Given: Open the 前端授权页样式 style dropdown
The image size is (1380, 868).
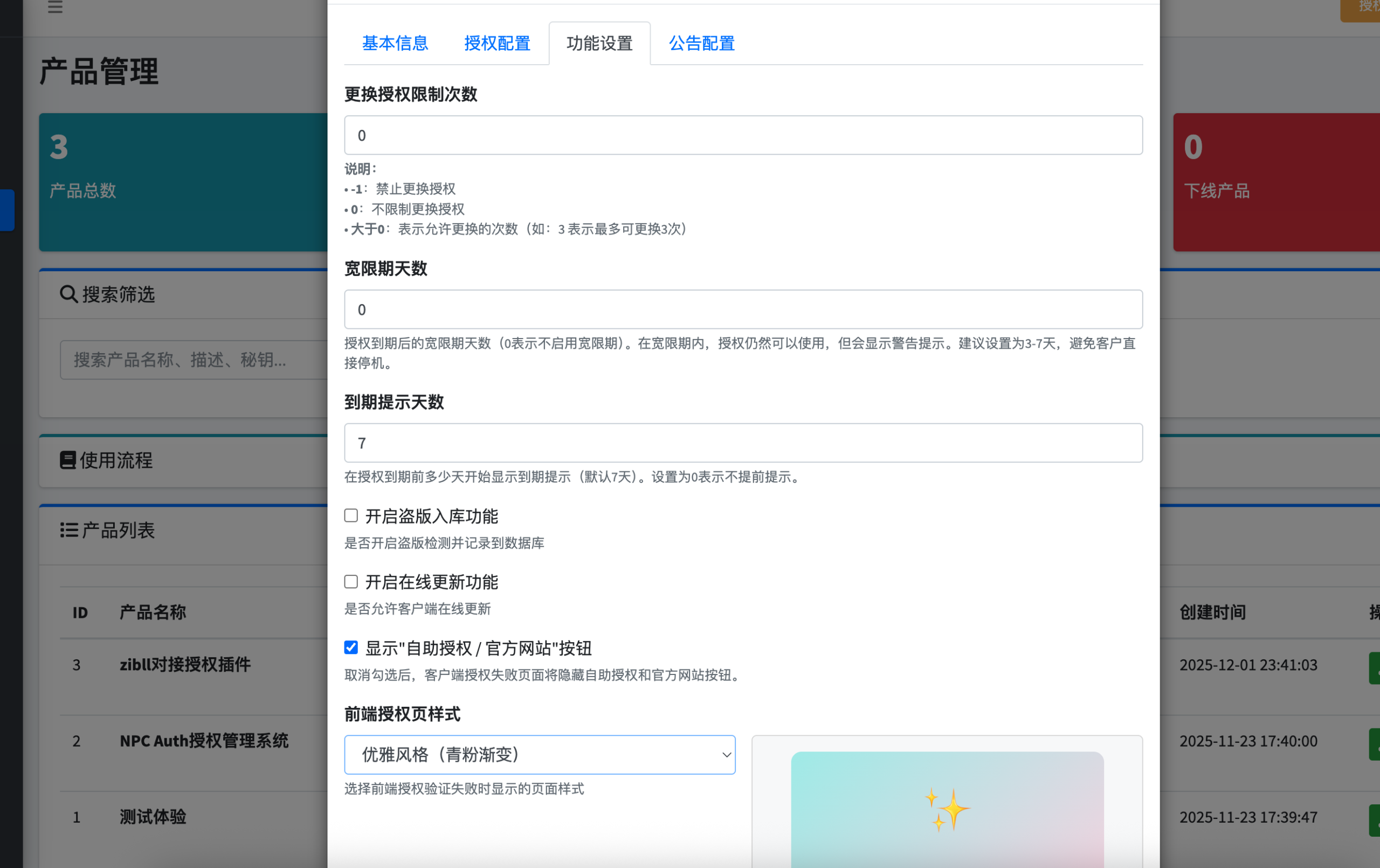Looking at the screenshot, I should [539, 754].
